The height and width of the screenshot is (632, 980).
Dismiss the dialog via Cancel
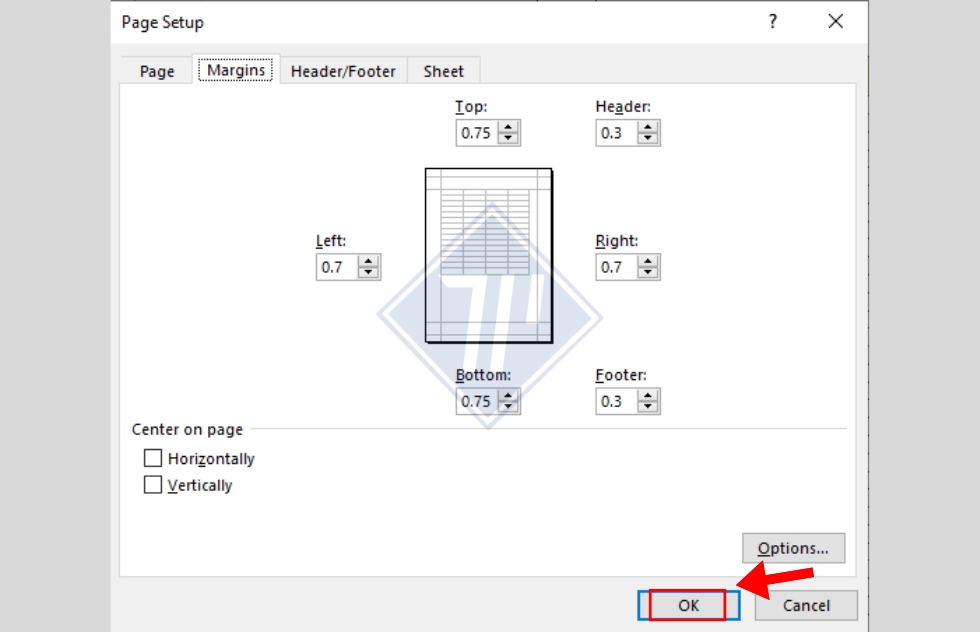click(x=805, y=605)
